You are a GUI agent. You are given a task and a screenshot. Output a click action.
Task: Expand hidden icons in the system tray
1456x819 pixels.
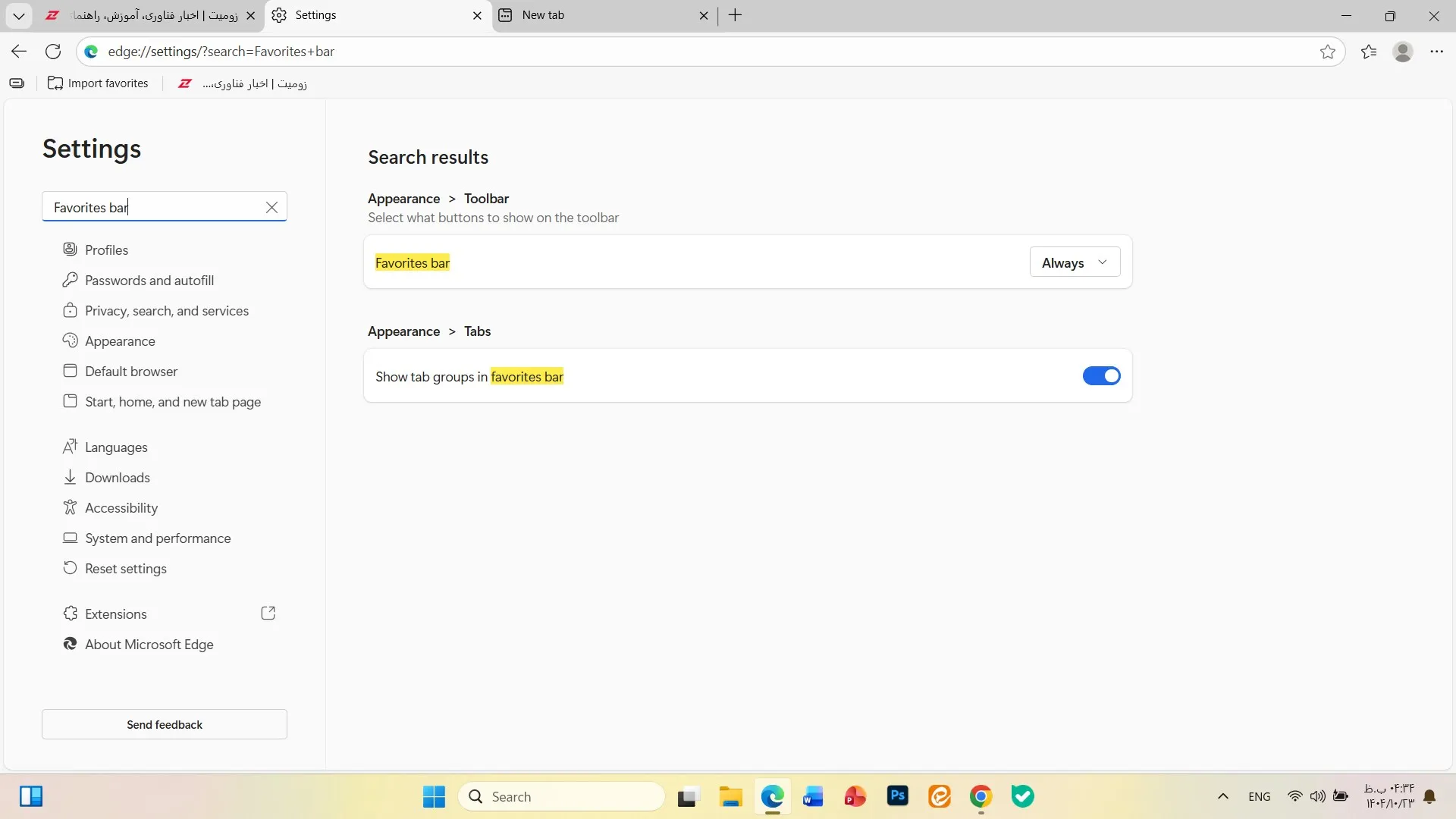(1222, 796)
